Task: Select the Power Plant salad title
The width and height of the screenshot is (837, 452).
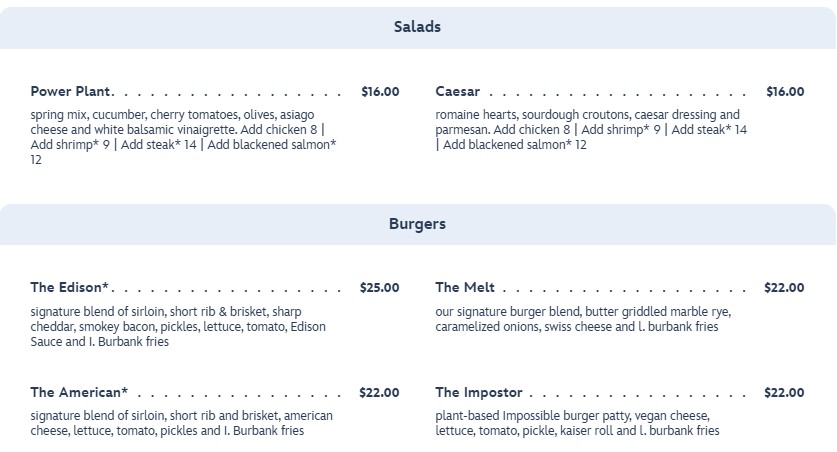Action: click(x=72, y=92)
